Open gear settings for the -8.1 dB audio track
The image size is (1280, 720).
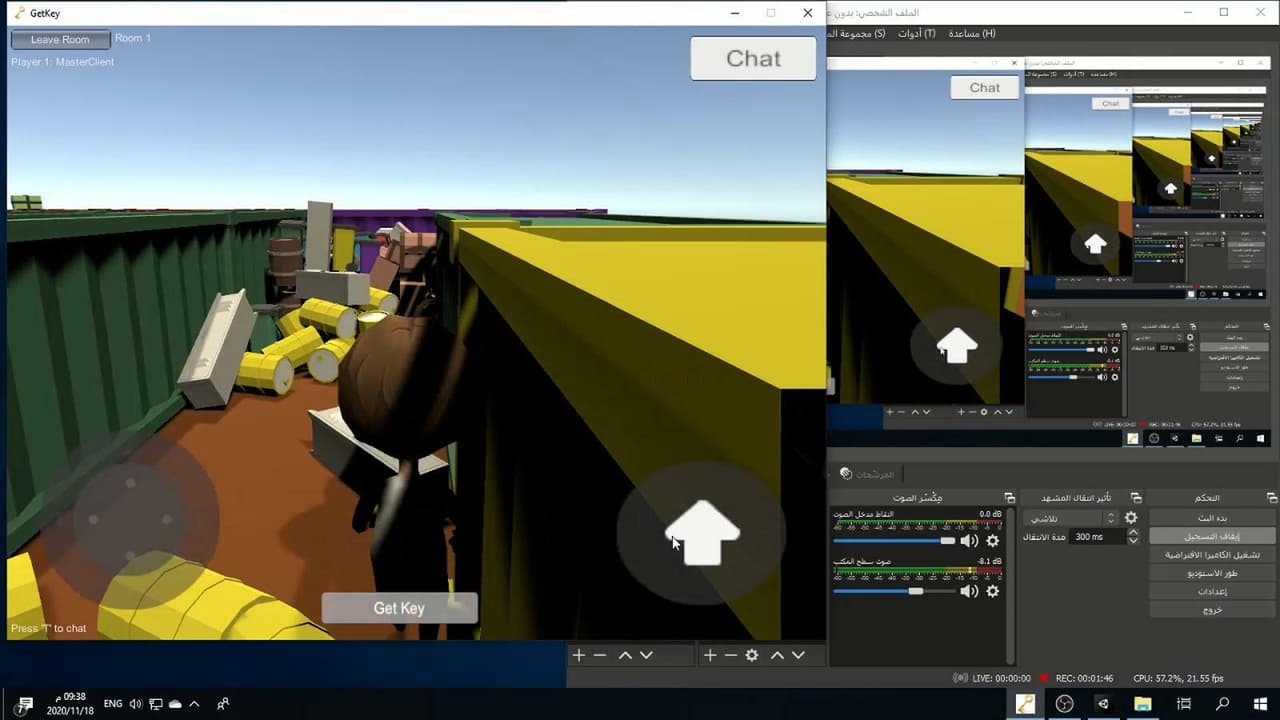point(993,591)
